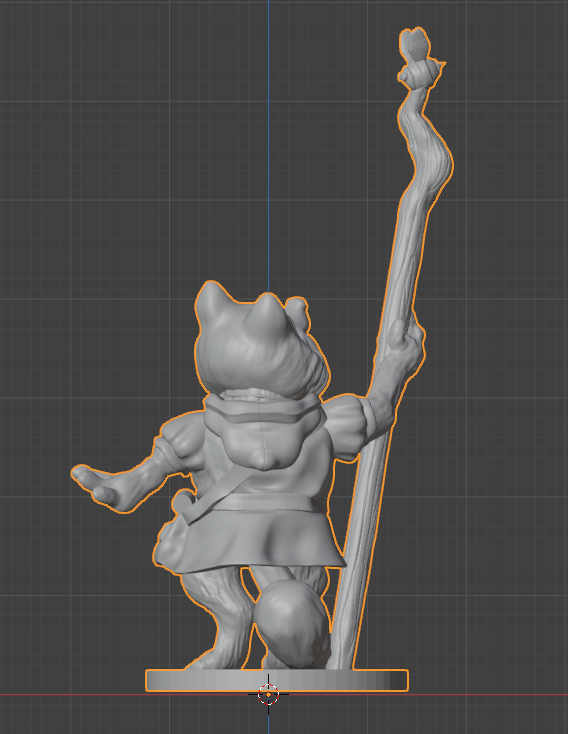Click the lower shaft of the staff
This screenshot has height=734, width=568.
[x=358, y=562]
